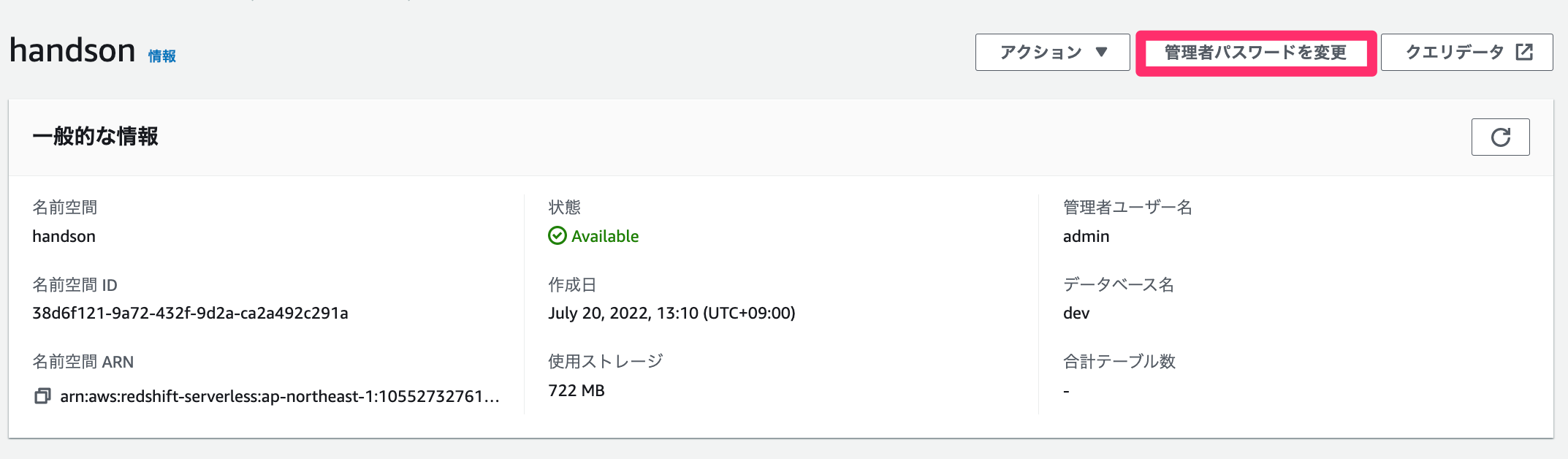
Task: Copy the namespace ARN with copy icon
Action: coord(42,396)
